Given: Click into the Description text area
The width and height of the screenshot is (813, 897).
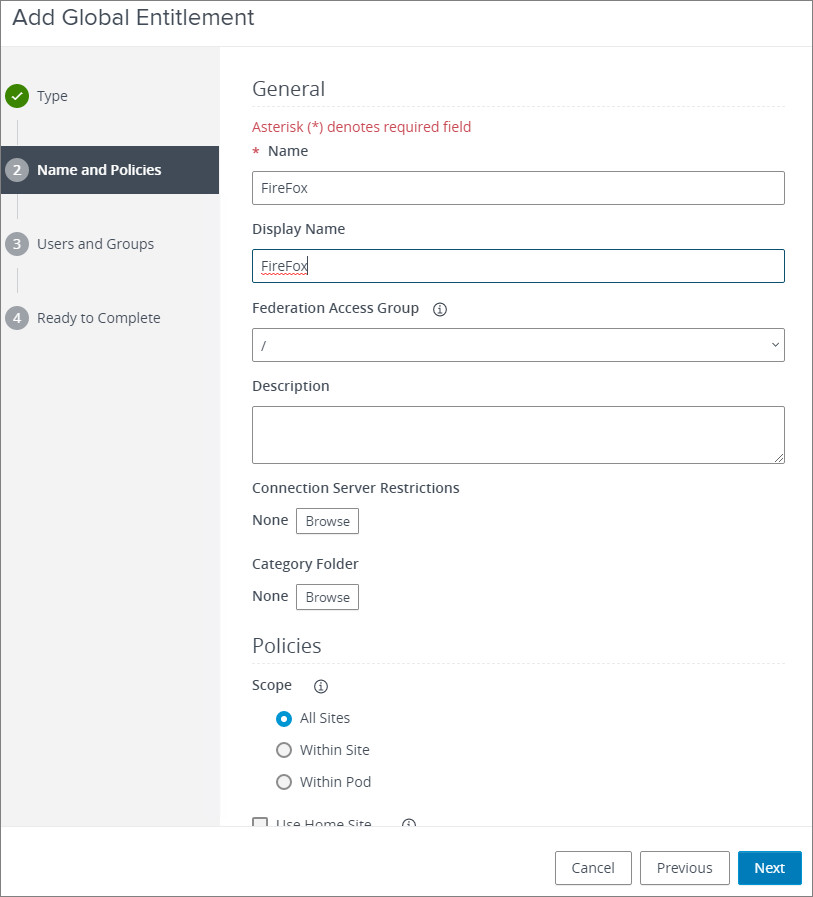Looking at the screenshot, I should [518, 435].
